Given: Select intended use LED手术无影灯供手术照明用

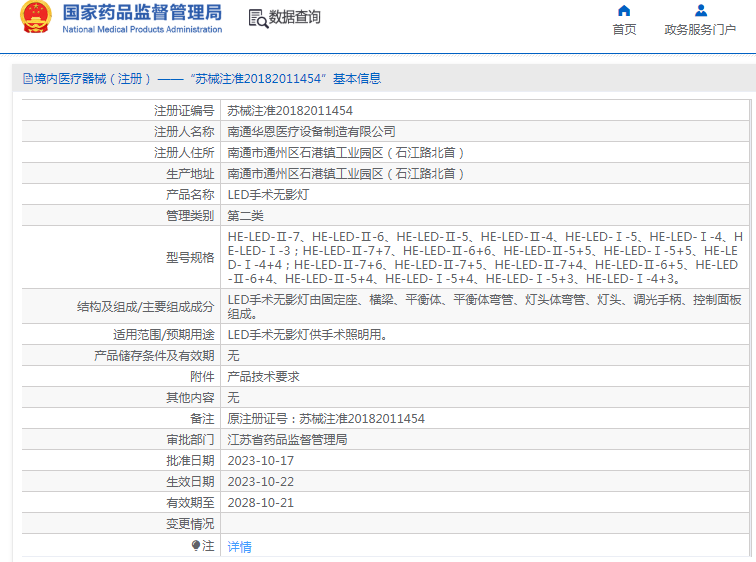Looking at the screenshot, I should (308, 335).
